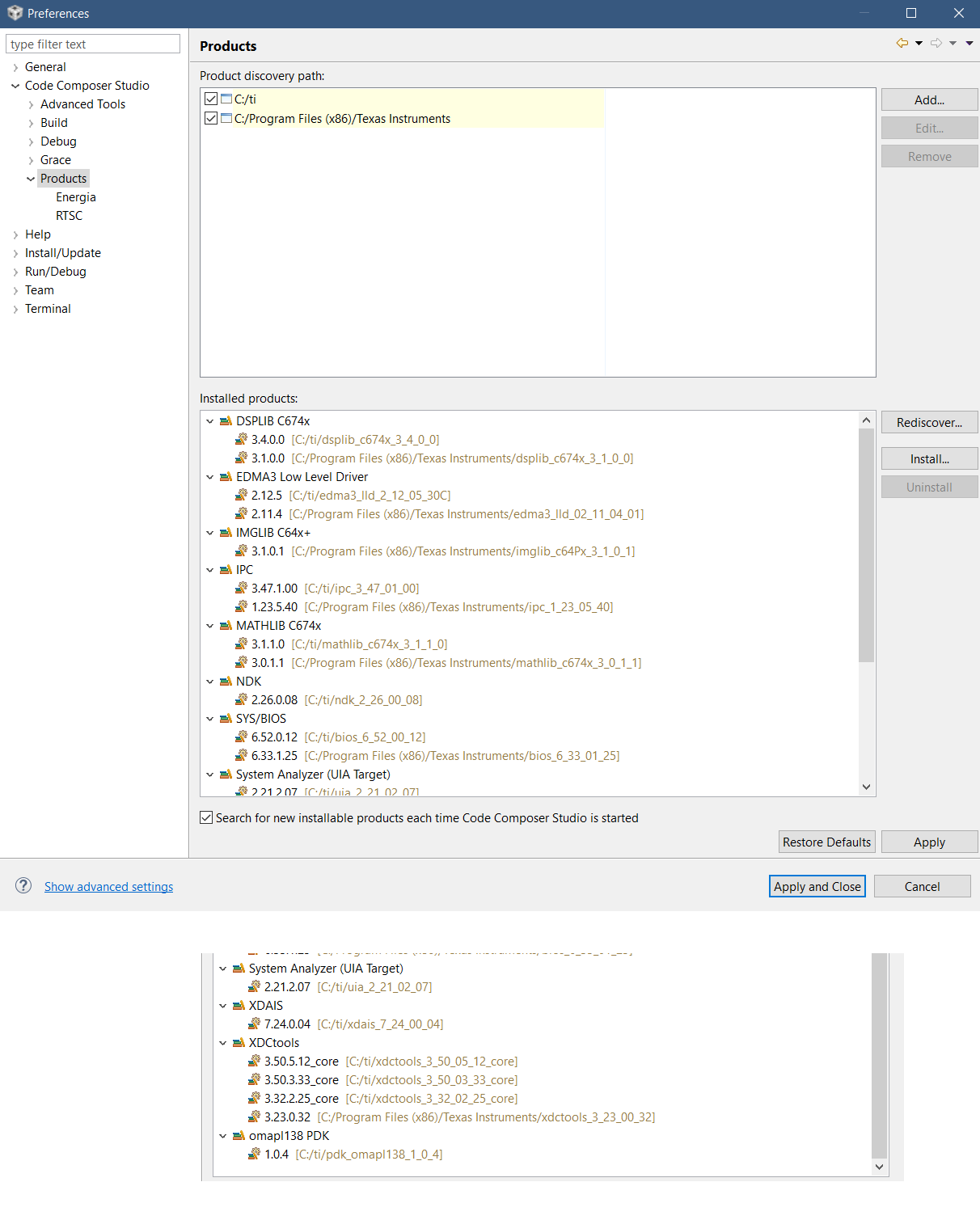This screenshot has width=980, height=1220.
Task: Open the Debug preferences page
Action: click(x=58, y=141)
